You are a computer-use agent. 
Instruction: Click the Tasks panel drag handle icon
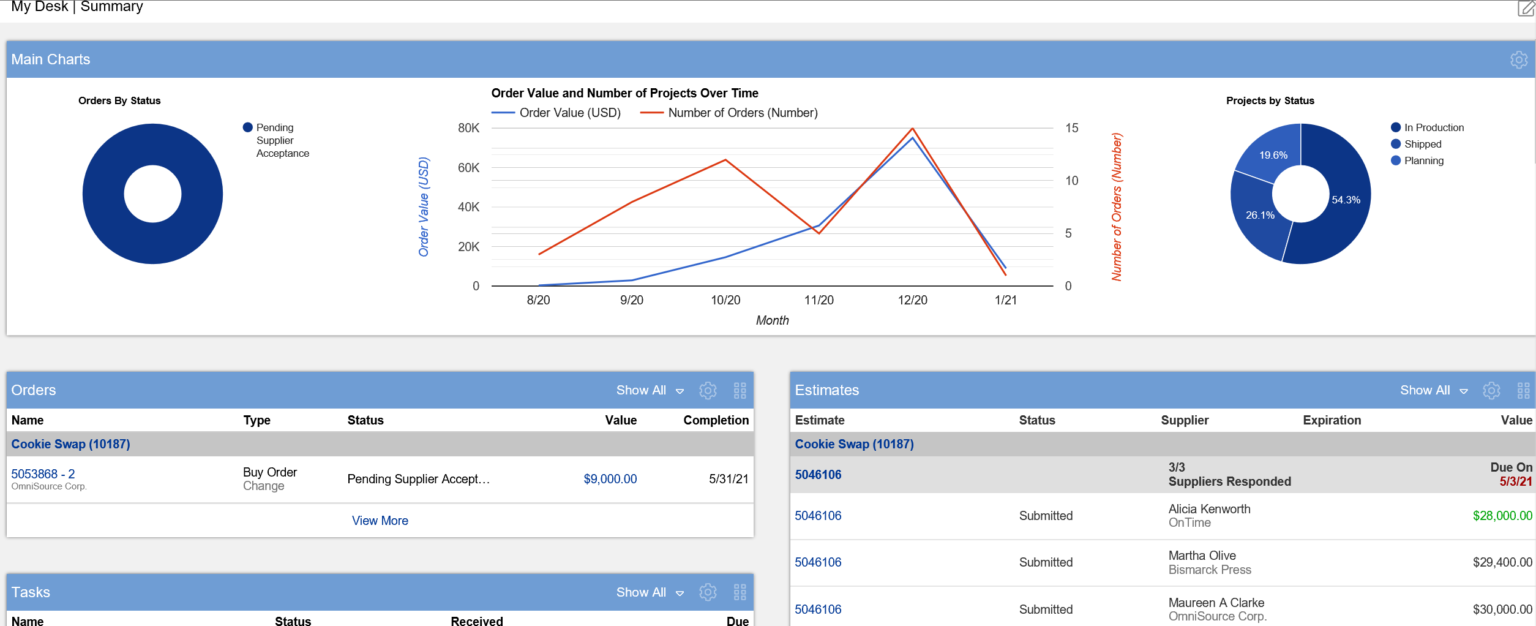[x=740, y=593]
